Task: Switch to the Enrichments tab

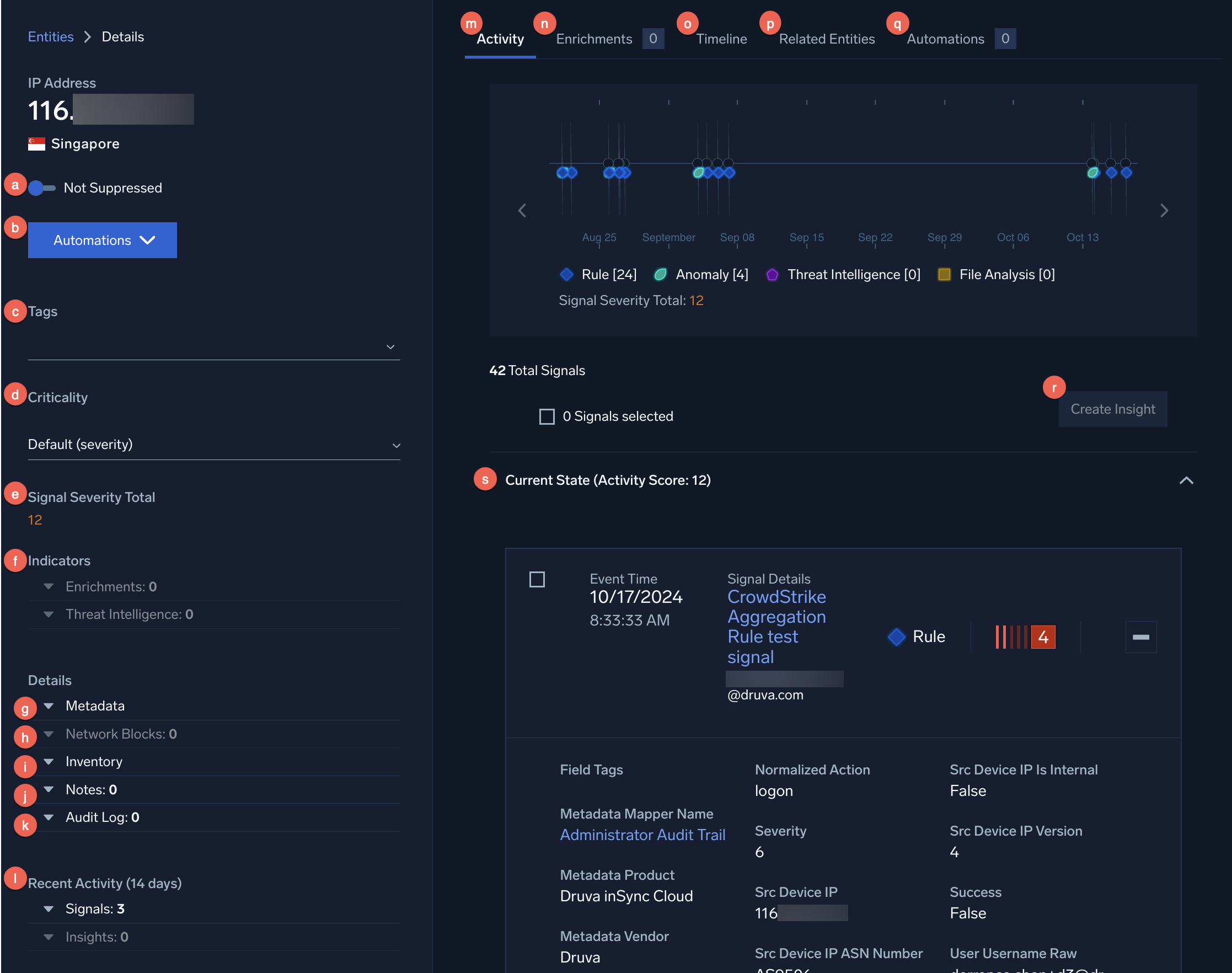Action: point(594,39)
